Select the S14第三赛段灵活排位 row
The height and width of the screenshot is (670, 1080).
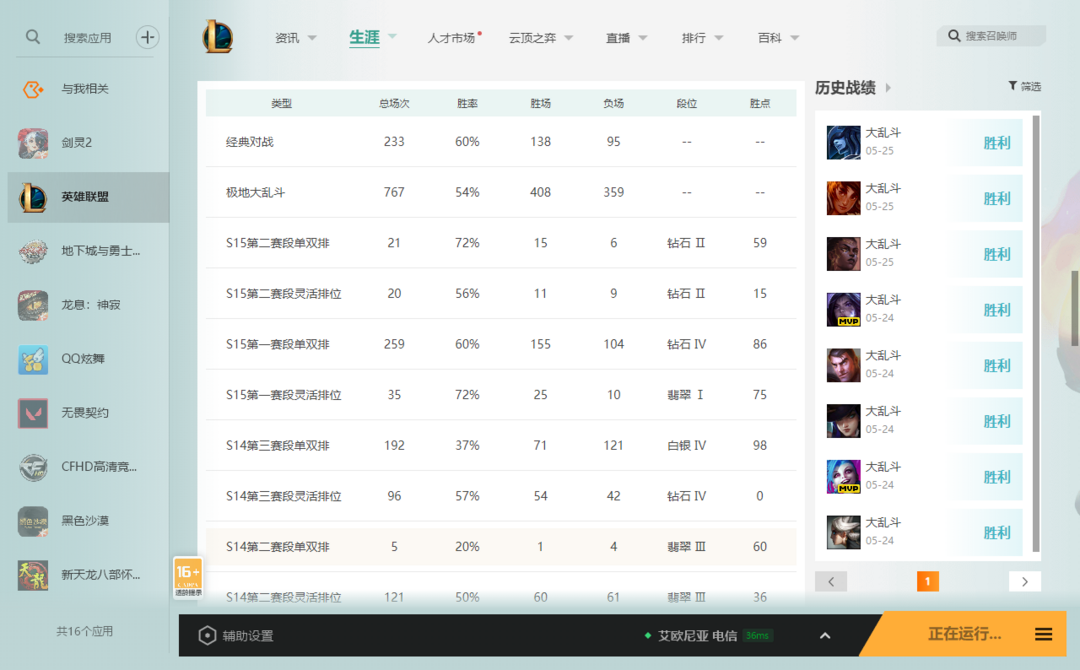coord(501,496)
